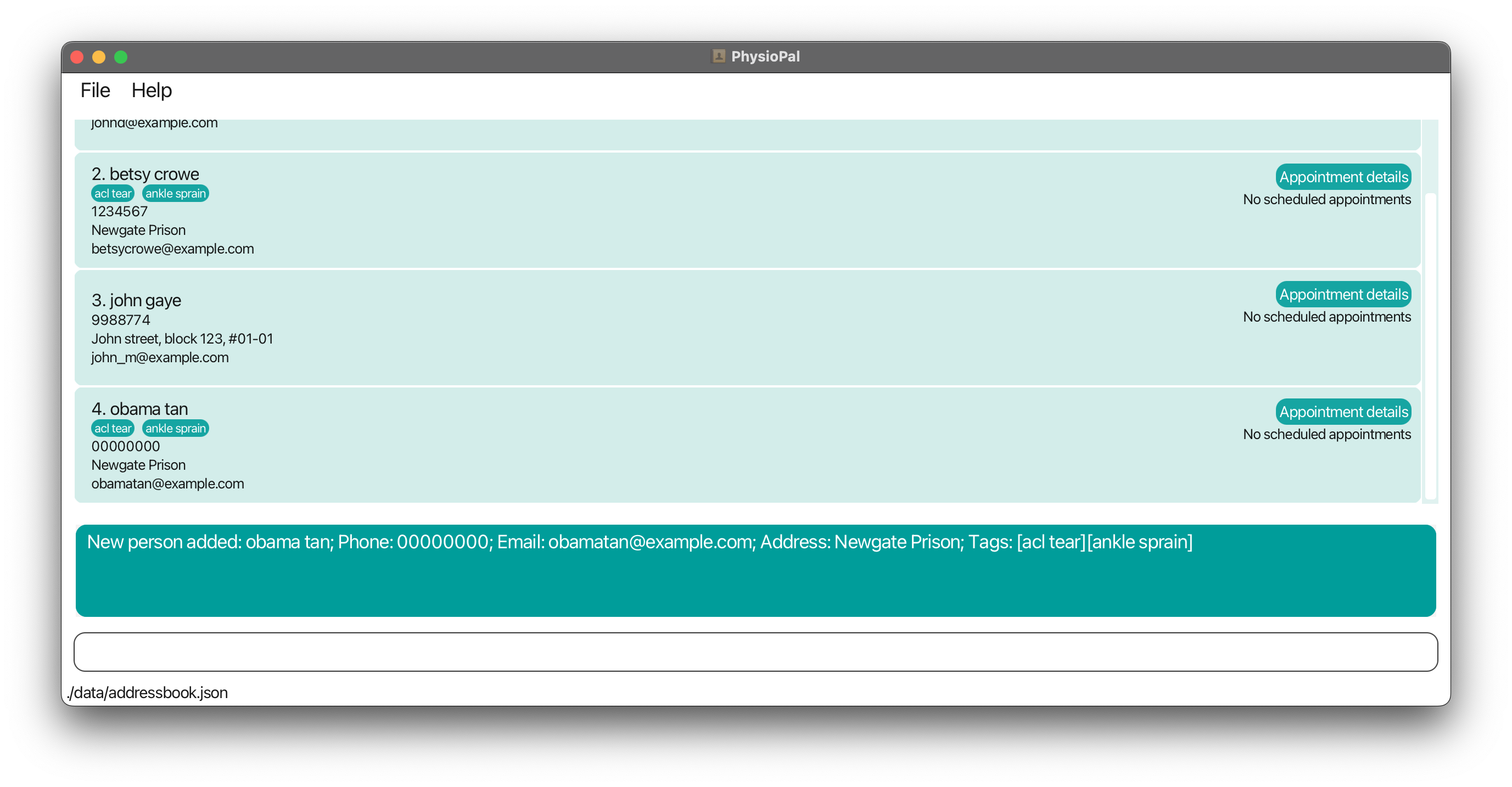Click the New person added result message
1512x787 pixels.
(x=639, y=542)
